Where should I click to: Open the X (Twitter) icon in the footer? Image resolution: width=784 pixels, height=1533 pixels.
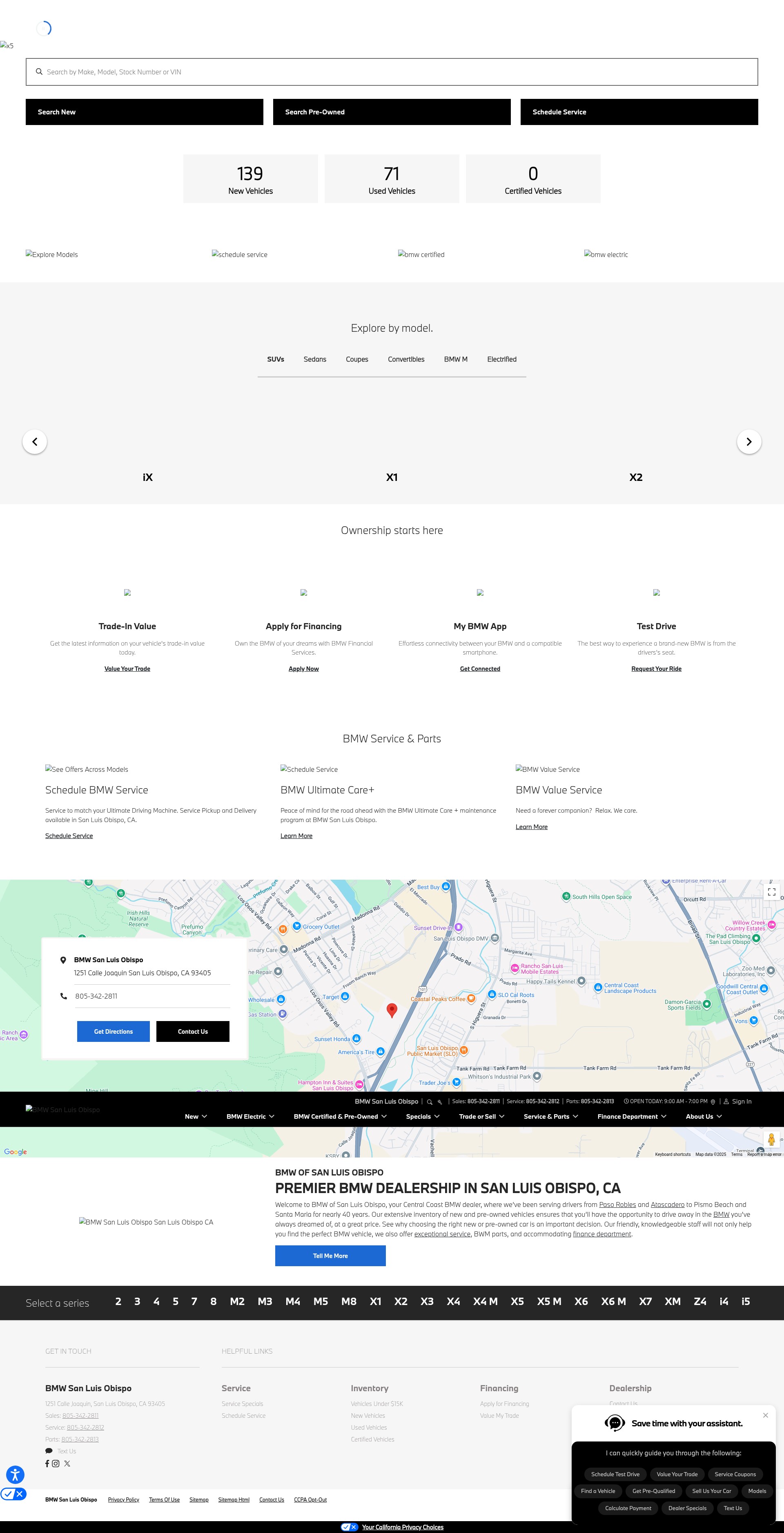click(67, 1464)
